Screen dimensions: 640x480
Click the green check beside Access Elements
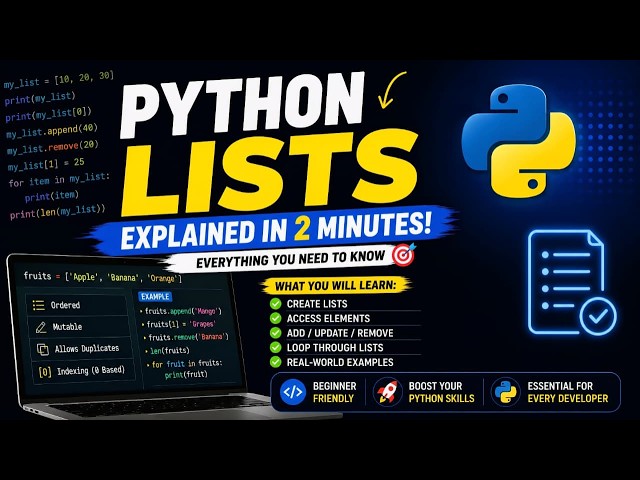pyautogui.click(x=276, y=318)
